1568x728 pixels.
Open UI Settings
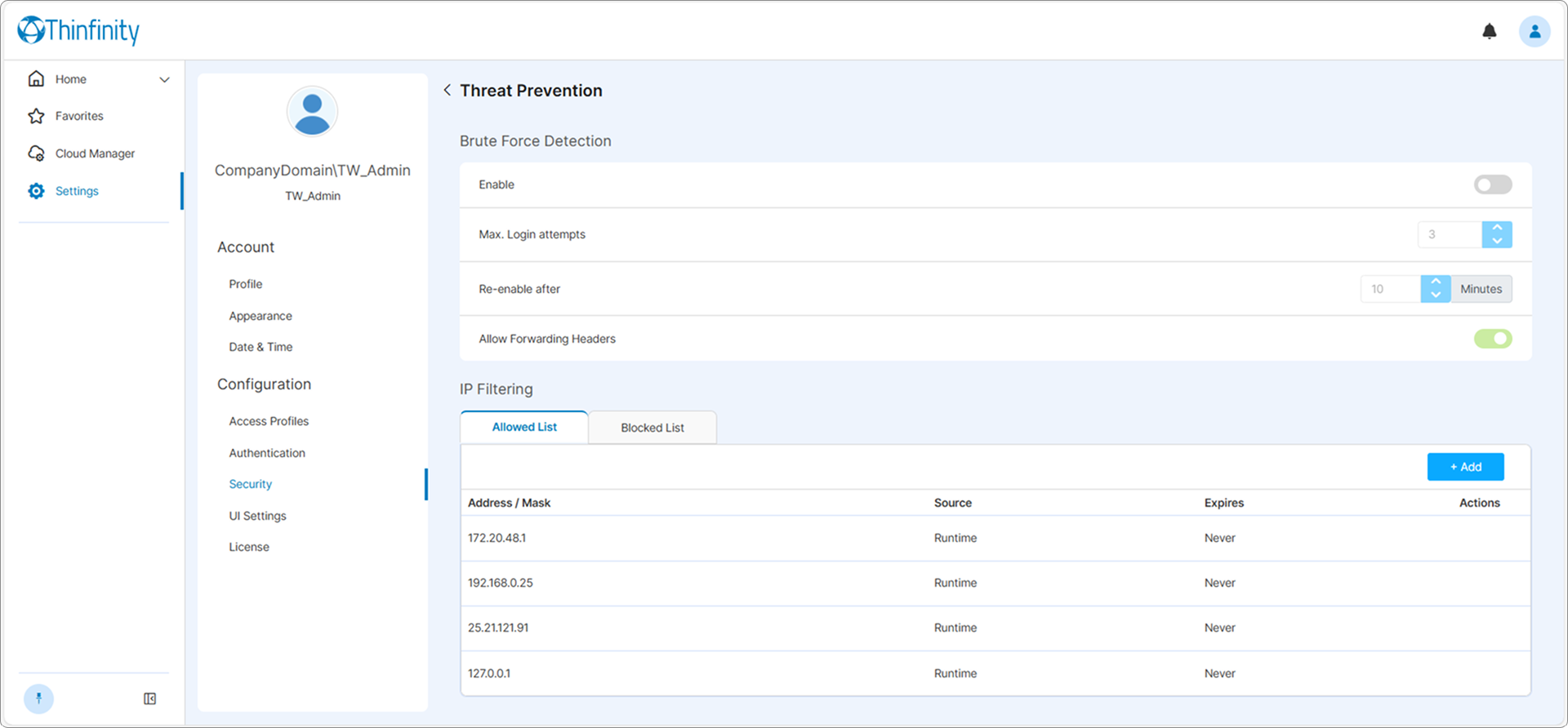[x=257, y=516]
